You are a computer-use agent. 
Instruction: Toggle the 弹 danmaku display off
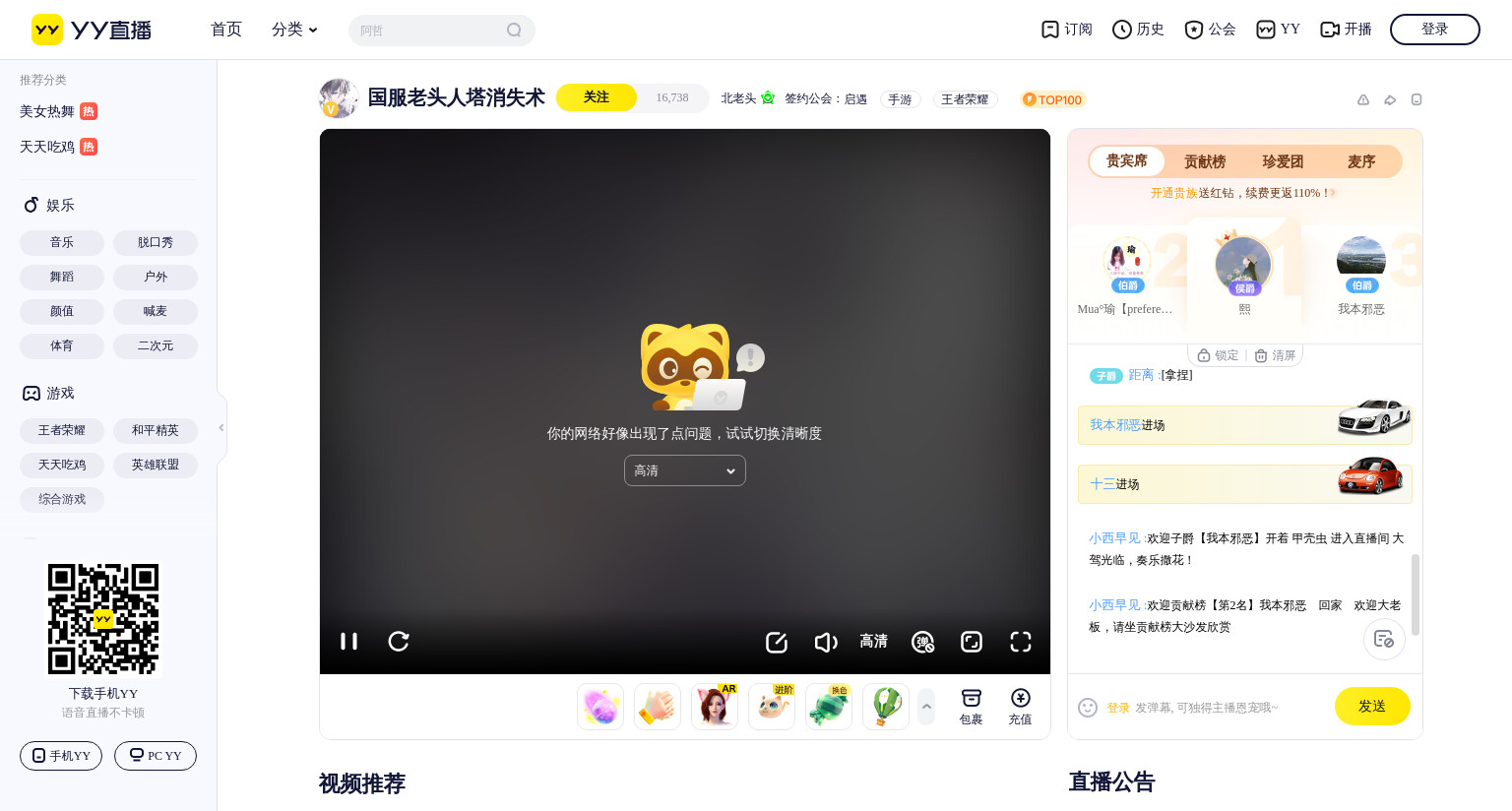923,643
